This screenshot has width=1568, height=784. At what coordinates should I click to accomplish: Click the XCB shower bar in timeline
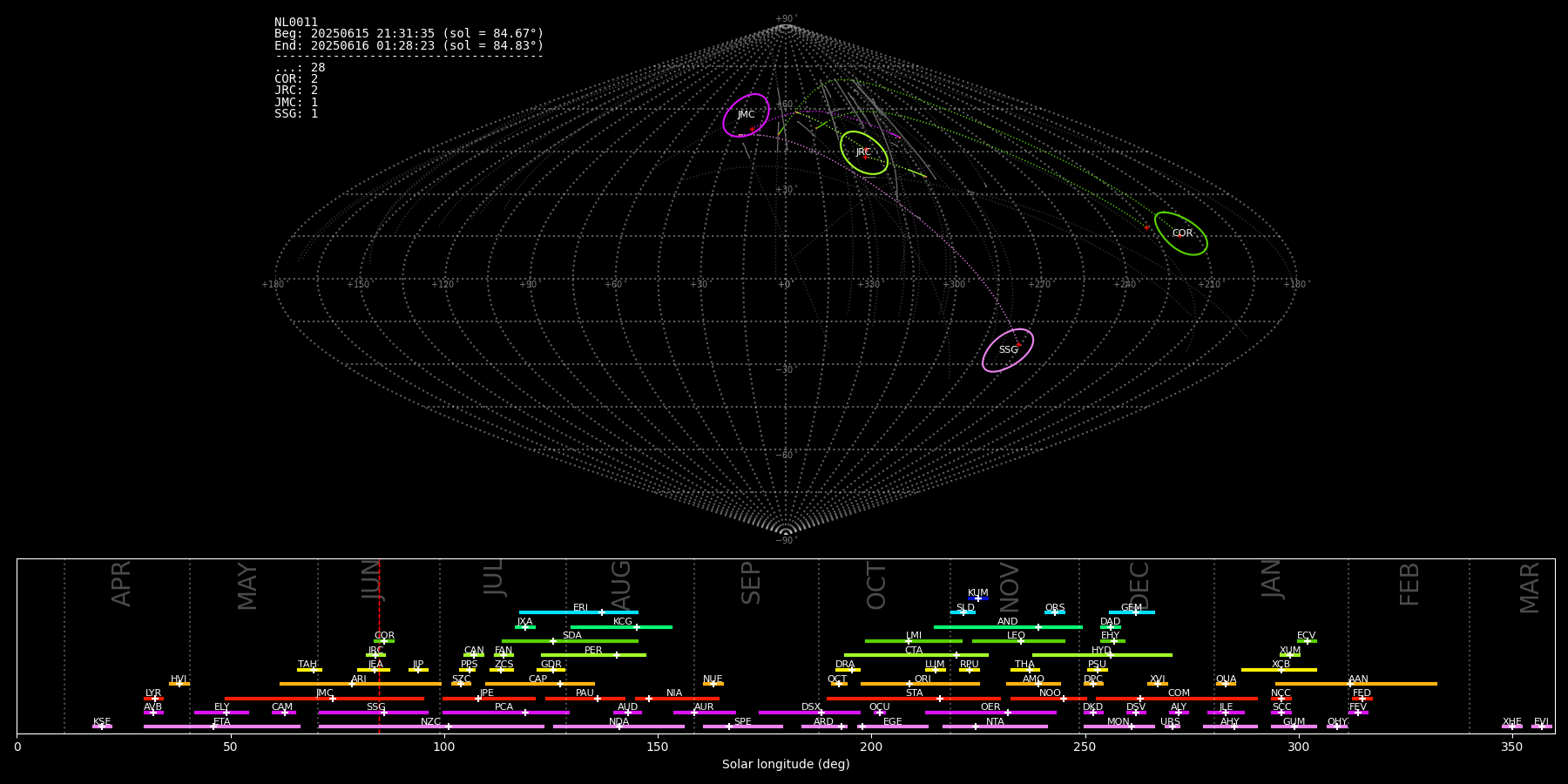tap(1279, 670)
